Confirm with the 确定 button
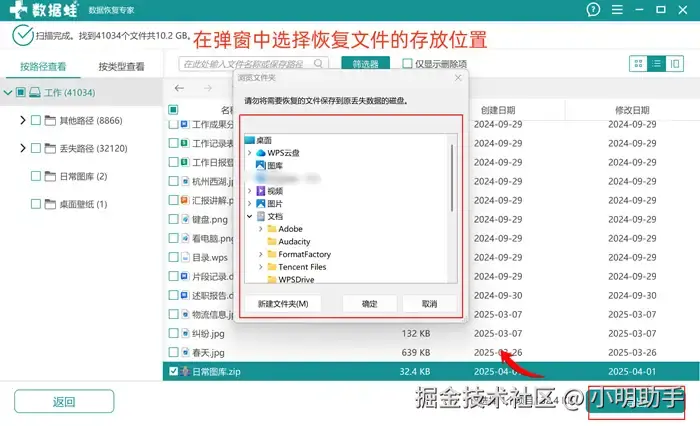Screen dimensions: 700x426 point(370,304)
